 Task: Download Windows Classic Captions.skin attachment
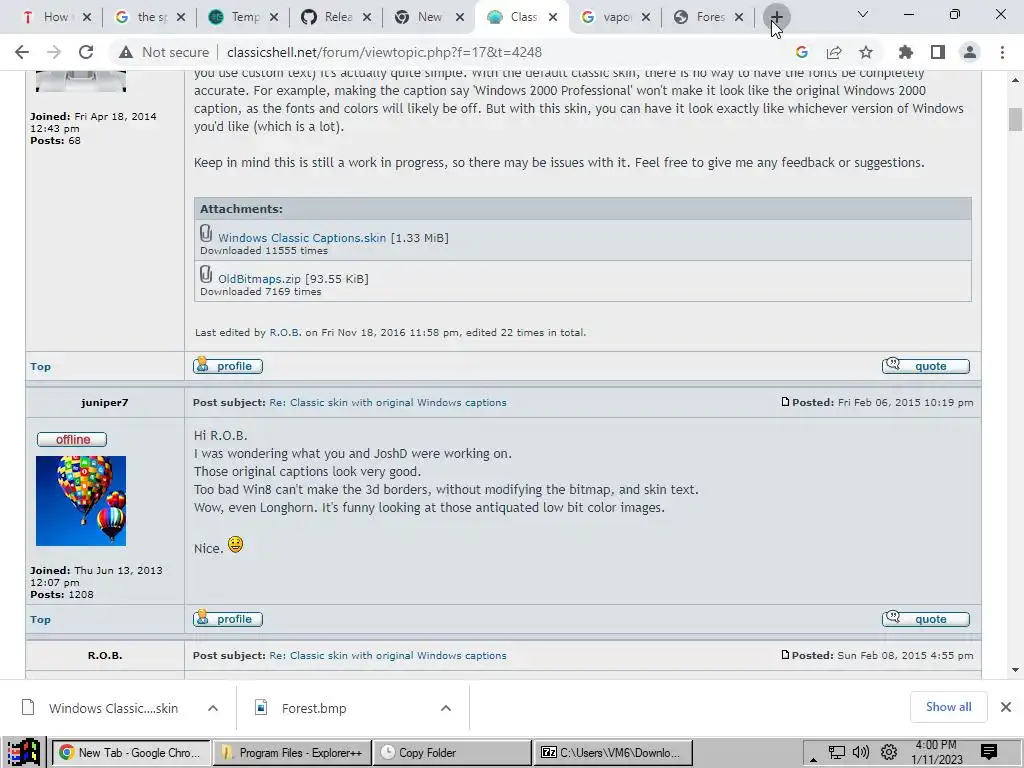[x=302, y=238]
